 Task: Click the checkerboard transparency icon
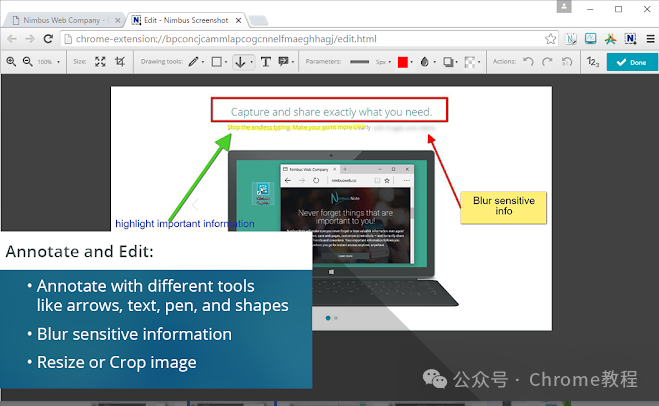[470, 62]
